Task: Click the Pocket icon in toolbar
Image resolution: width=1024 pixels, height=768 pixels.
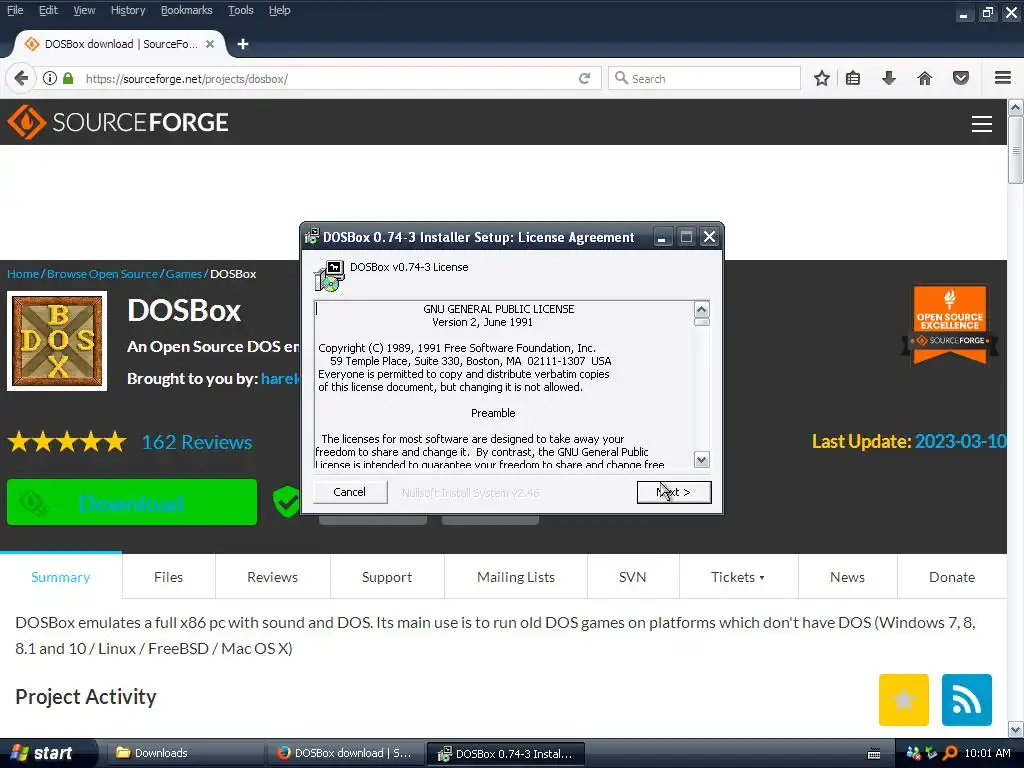Action: point(961,78)
